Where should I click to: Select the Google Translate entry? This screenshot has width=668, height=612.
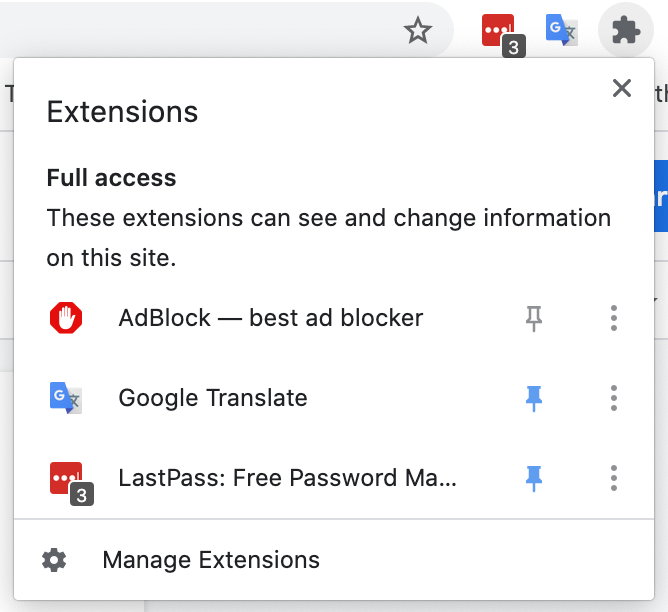(213, 398)
